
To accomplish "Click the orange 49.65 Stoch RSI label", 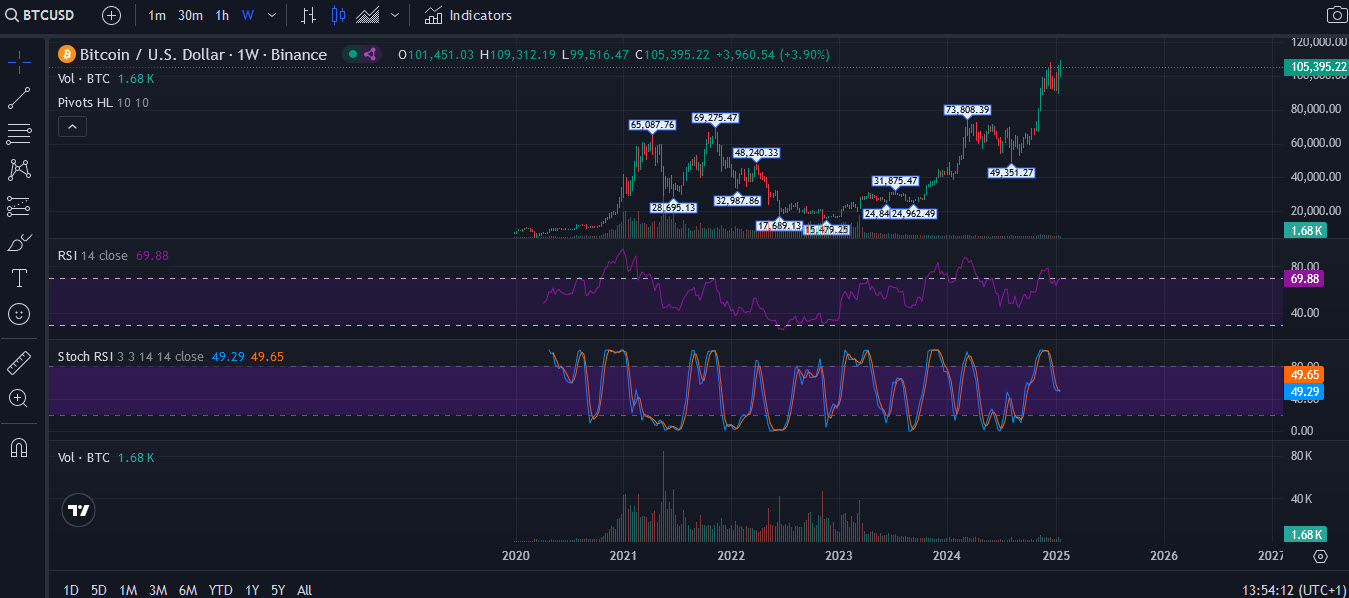I will point(1304,374).
